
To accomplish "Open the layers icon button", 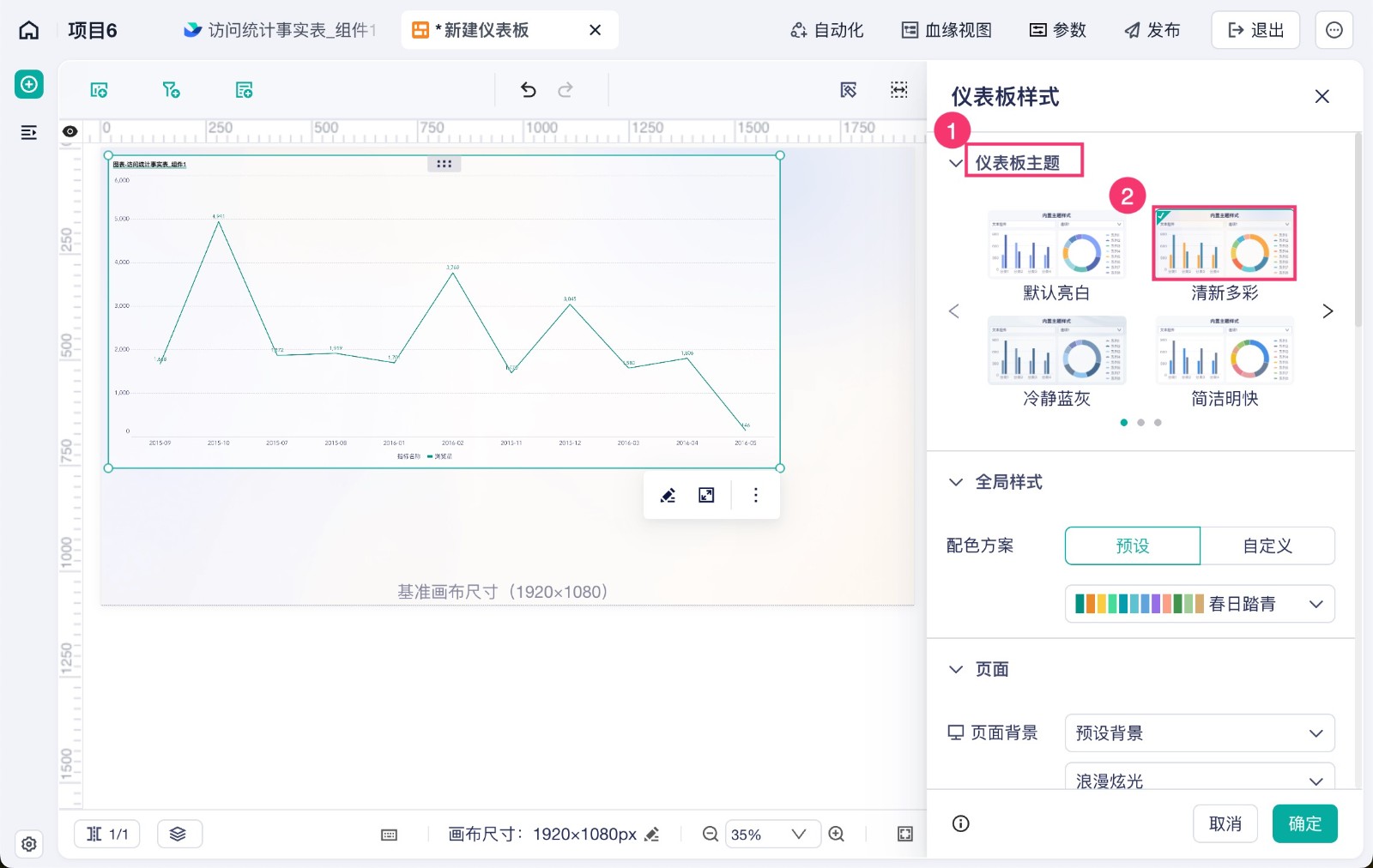I will (x=179, y=834).
